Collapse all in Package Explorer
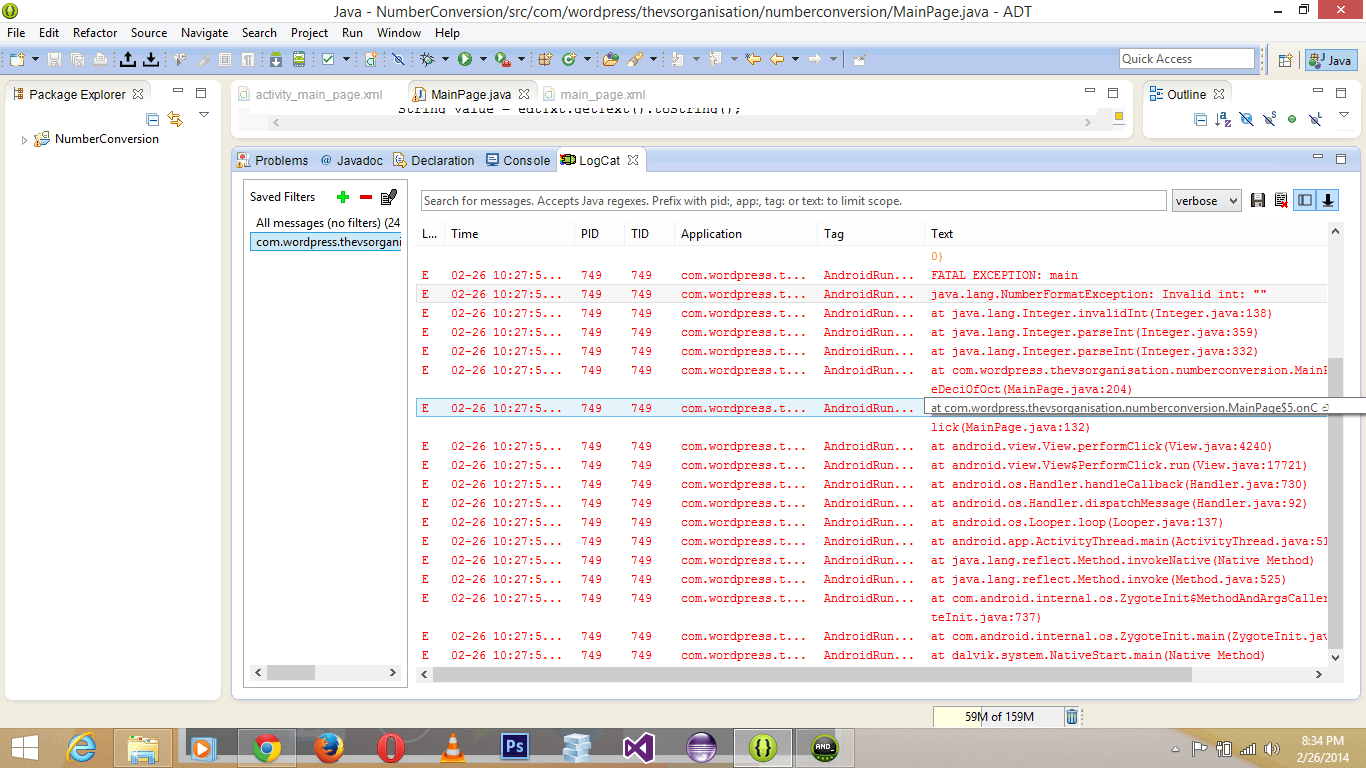1366x768 pixels. 153,119
